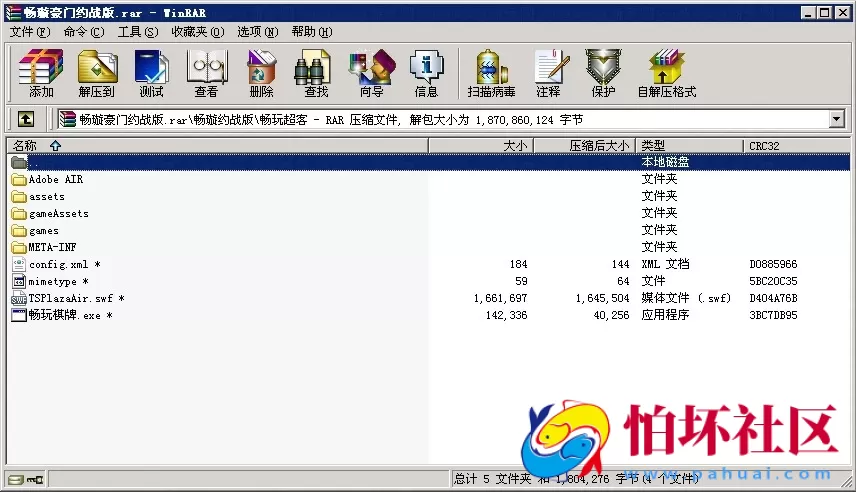856x492 pixels.
Task: Open the 查看 (View) toolbar icon
Action: (206, 73)
